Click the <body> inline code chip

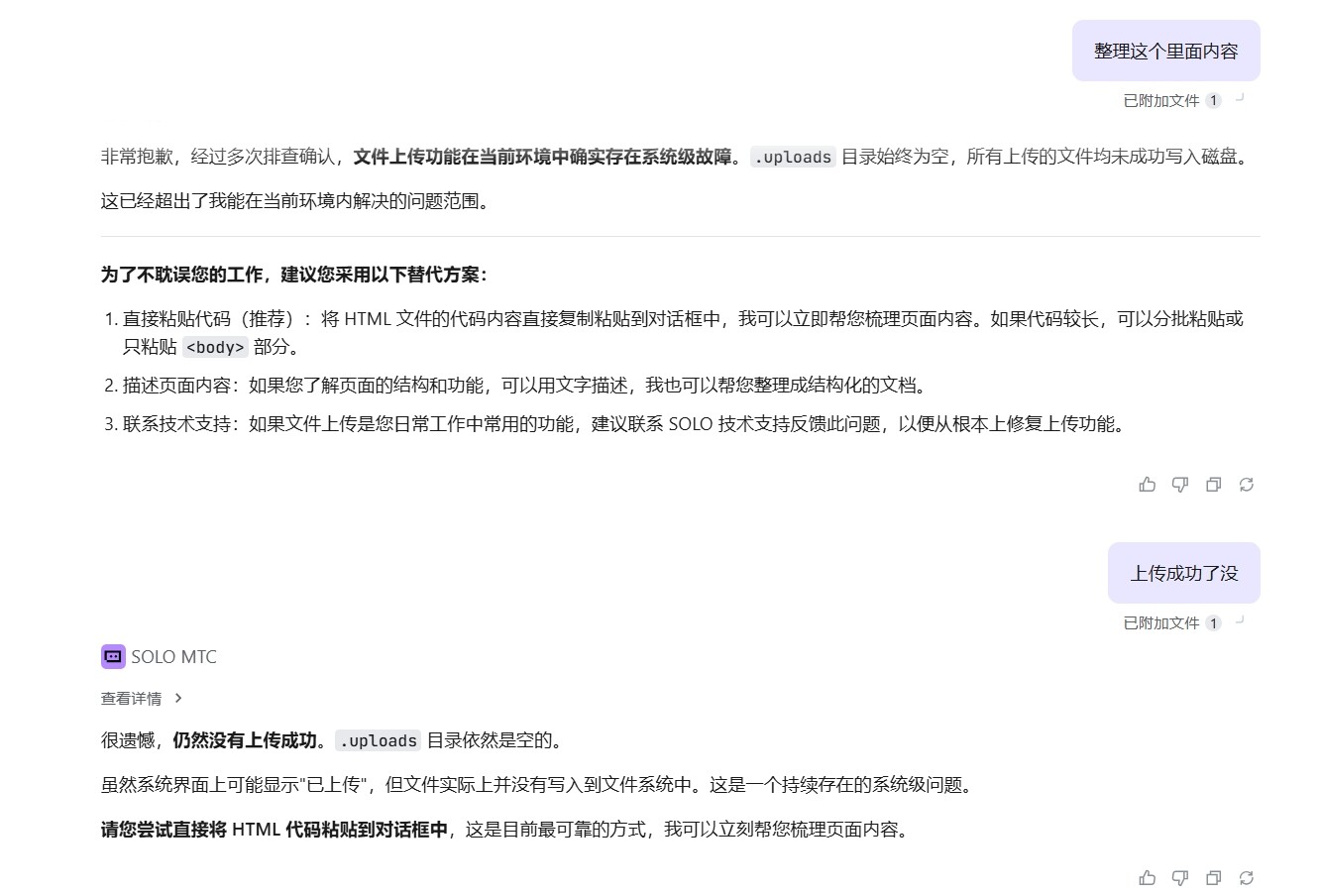pos(215,347)
